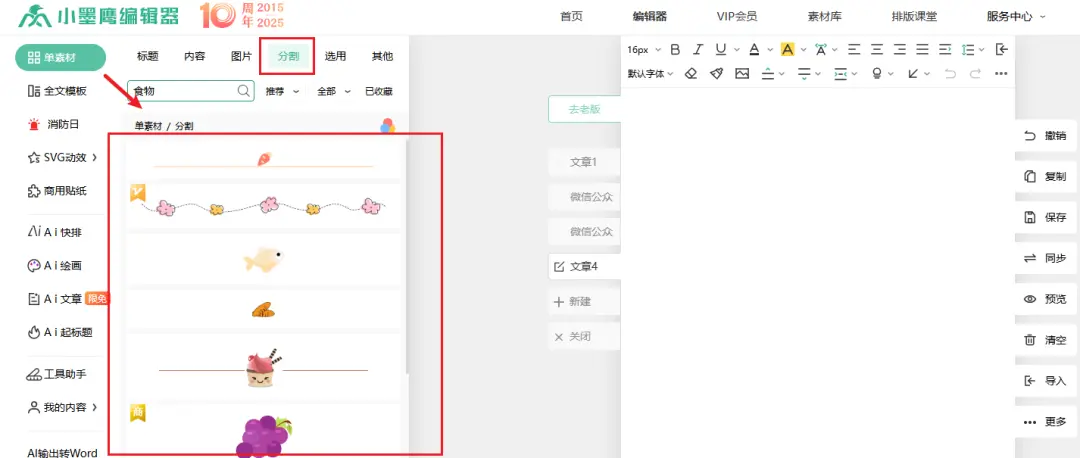
Task: Click the diagonal arrow icon in toolbar
Action: (913, 74)
